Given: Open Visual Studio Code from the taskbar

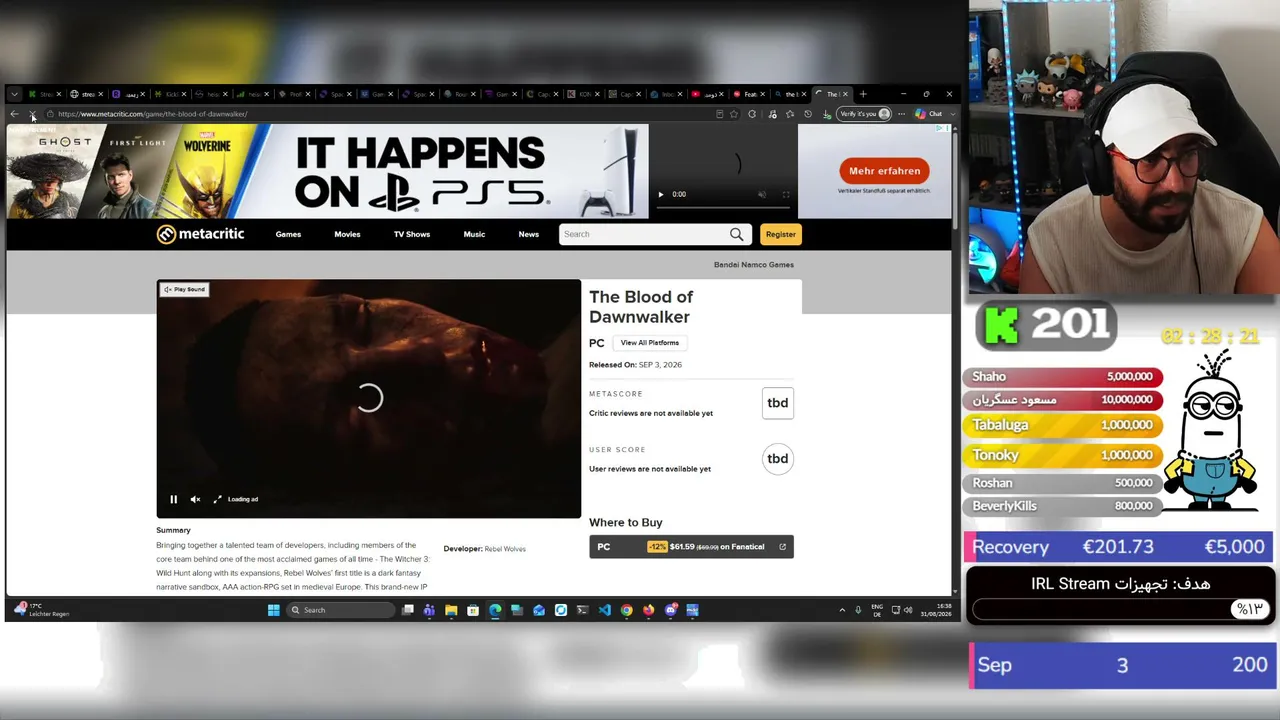Looking at the screenshot, I should (604, 610).
